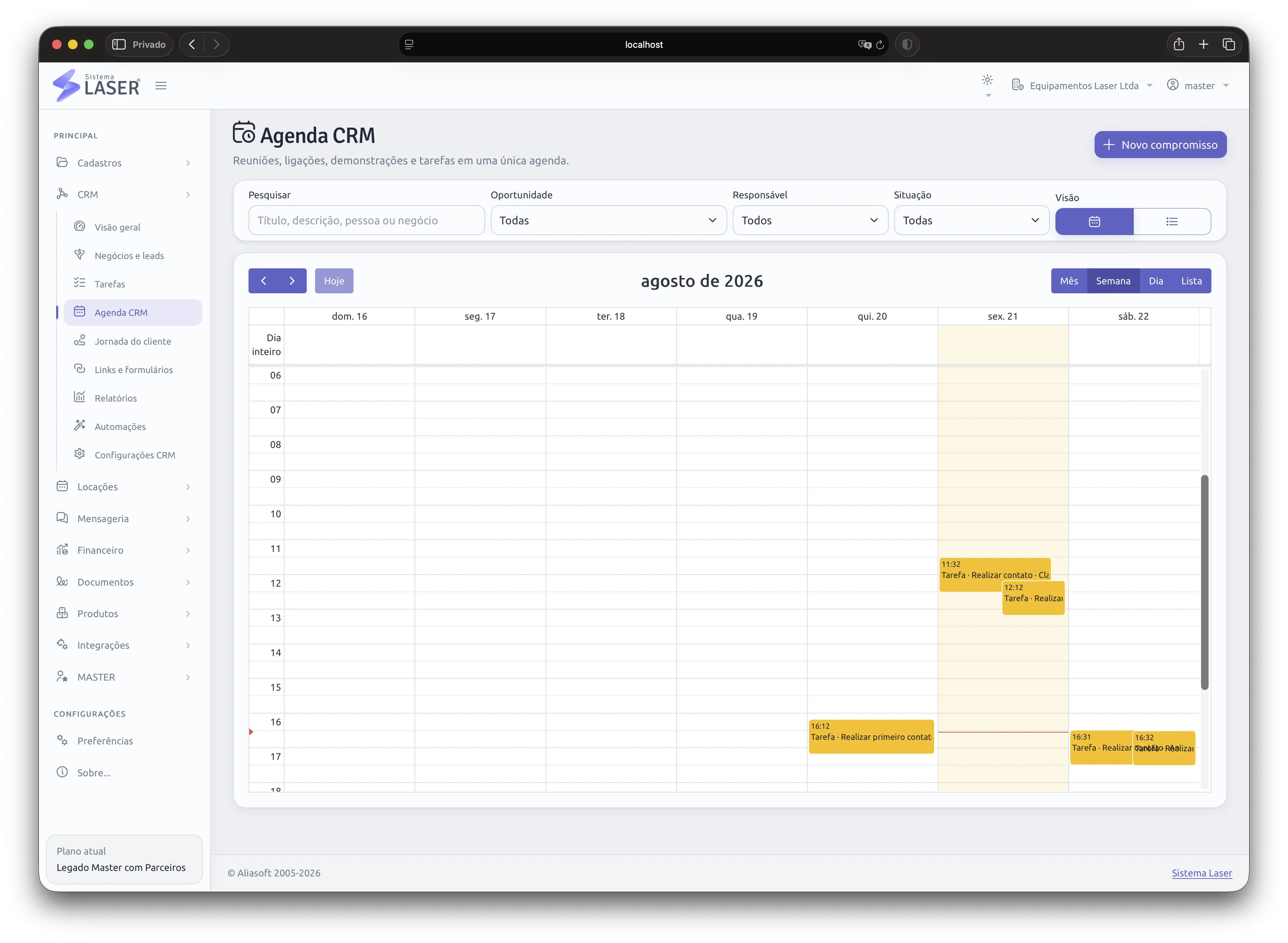
Task: Switch Visão to list view
Action: tap(1172, 222)
